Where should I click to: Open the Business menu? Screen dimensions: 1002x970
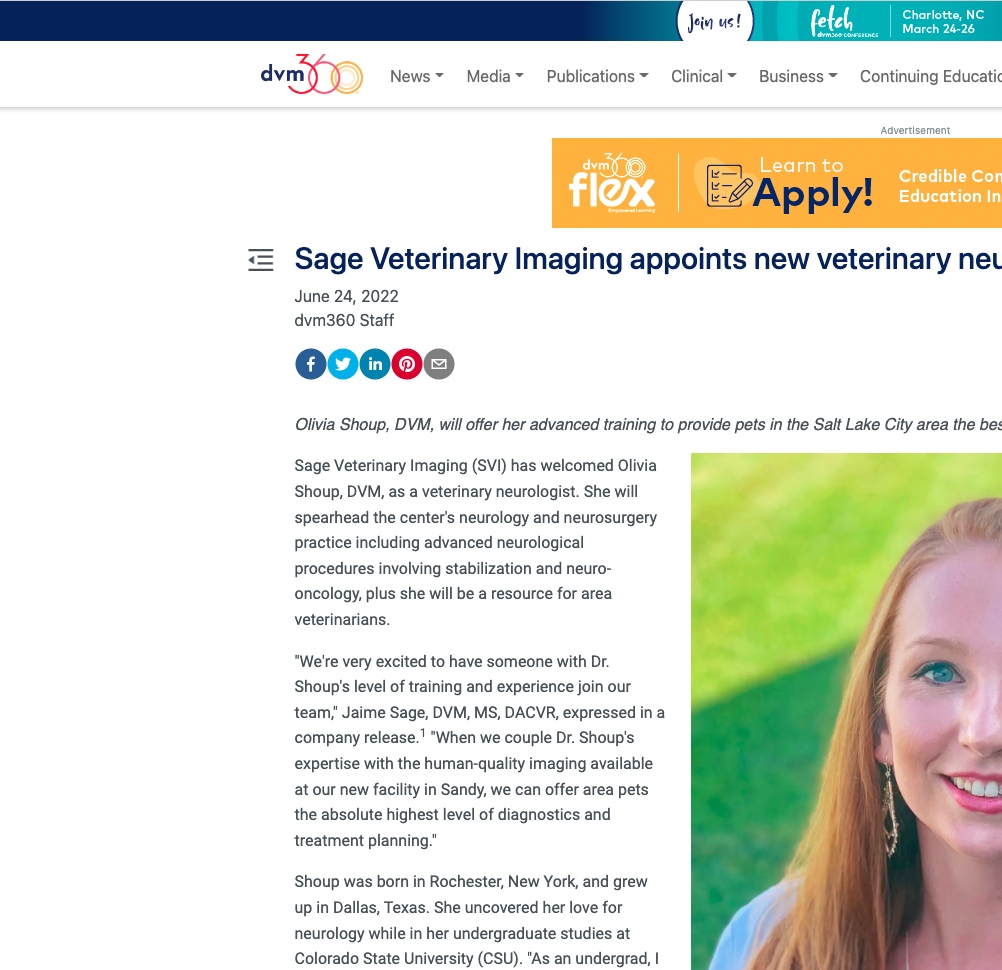(798, 76)
